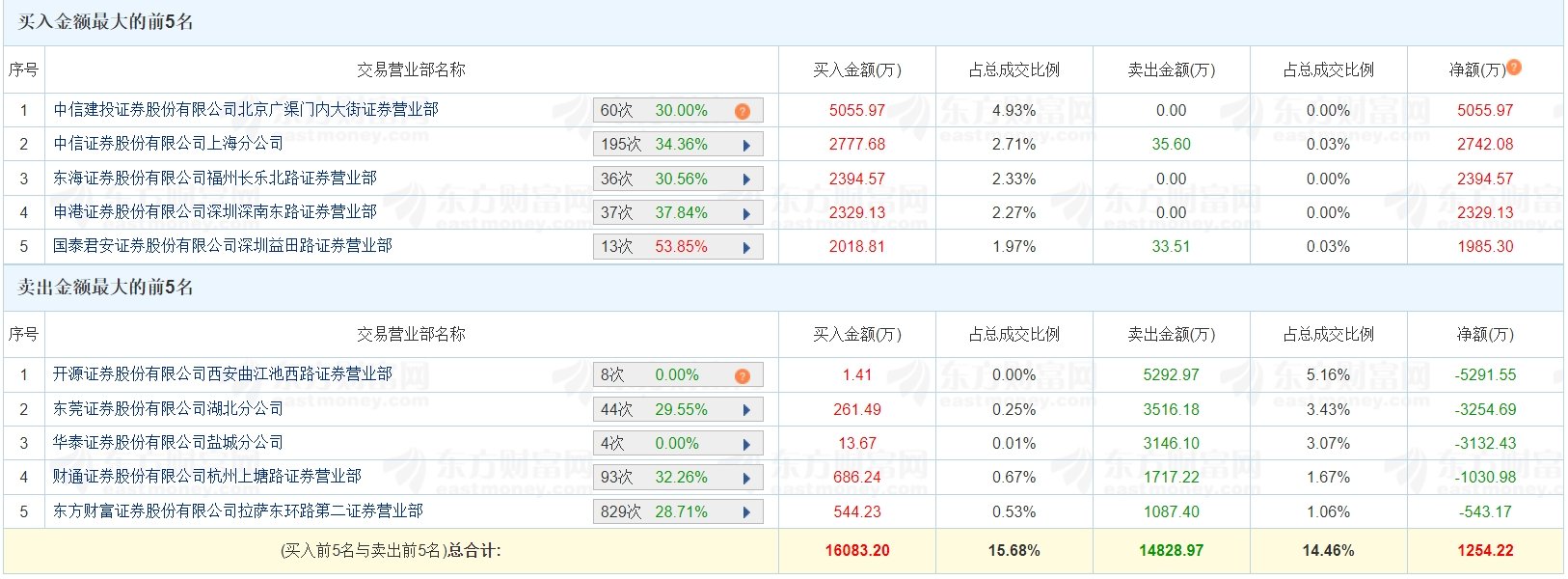This screenshot has height=579, width=1568.
Task: Click the 44次 29.55% stat text
Action: (654, 409)
